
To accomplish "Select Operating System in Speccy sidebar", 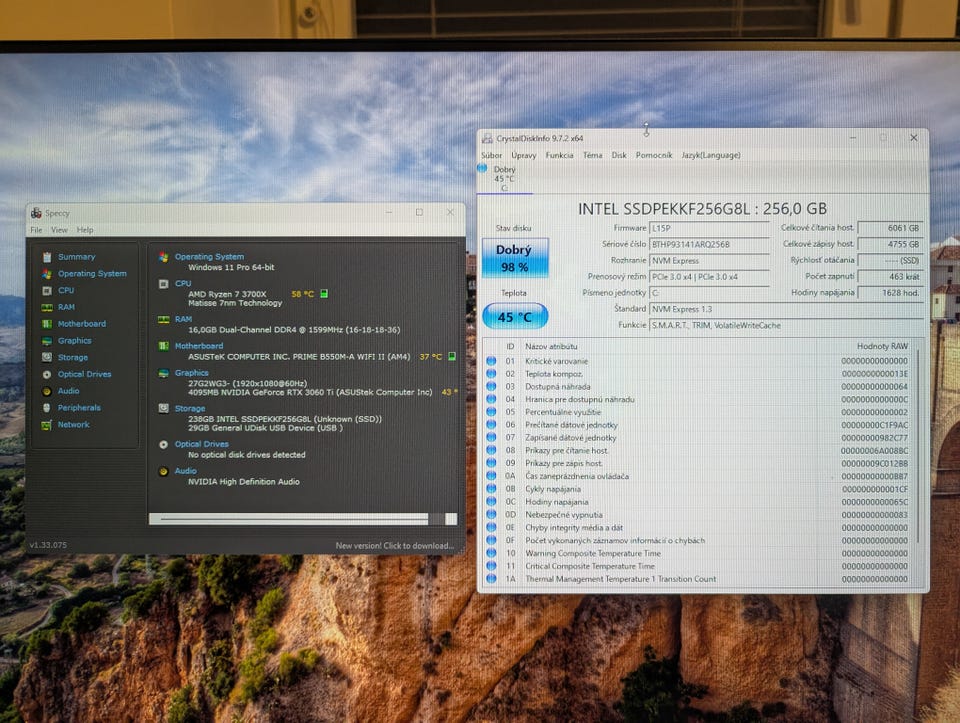I will [x=92, y=274].
